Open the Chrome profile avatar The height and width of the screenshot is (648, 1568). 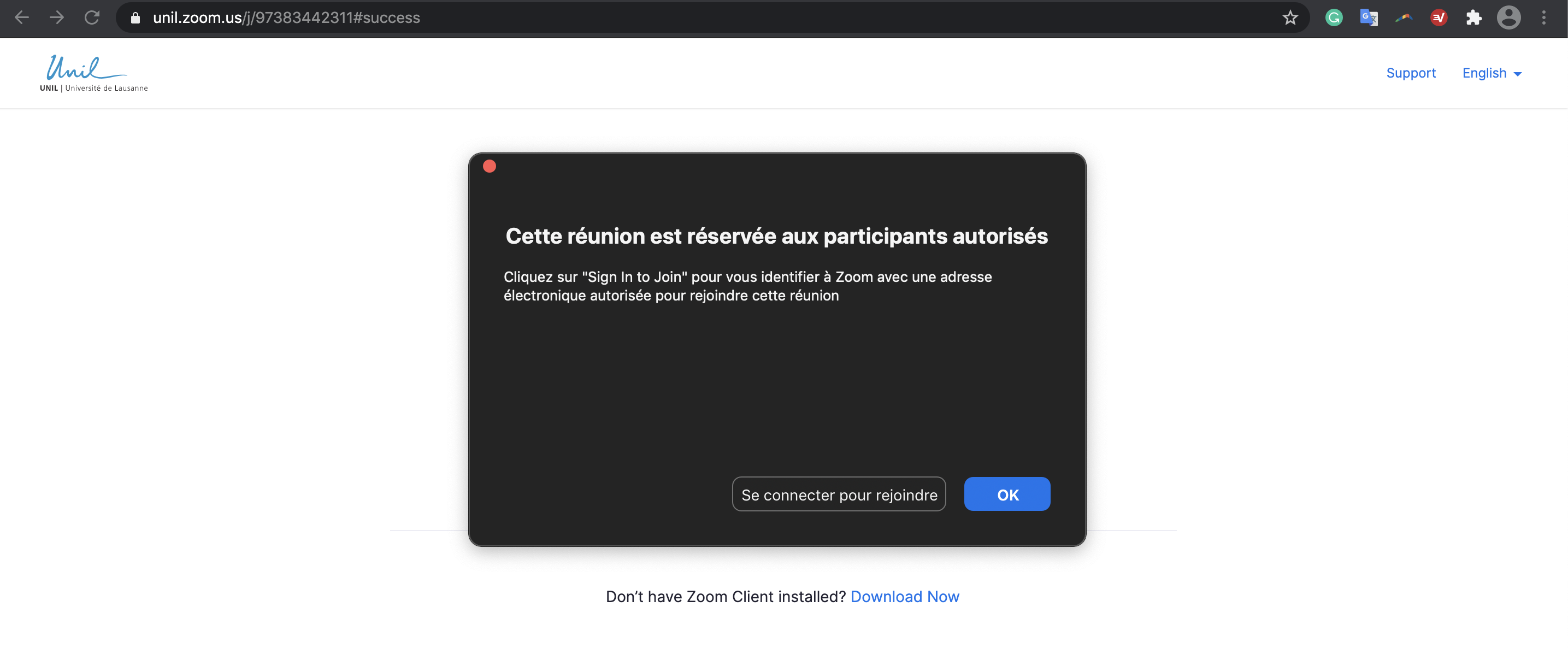click(1508, 17)
